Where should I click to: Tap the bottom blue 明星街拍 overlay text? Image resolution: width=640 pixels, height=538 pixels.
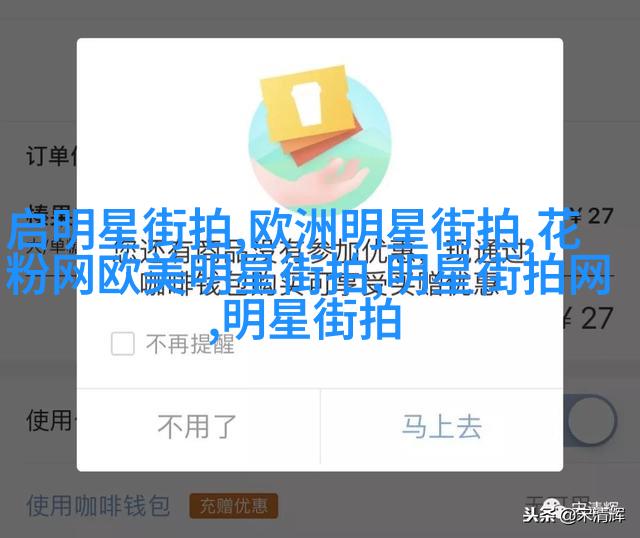(306, 319)
